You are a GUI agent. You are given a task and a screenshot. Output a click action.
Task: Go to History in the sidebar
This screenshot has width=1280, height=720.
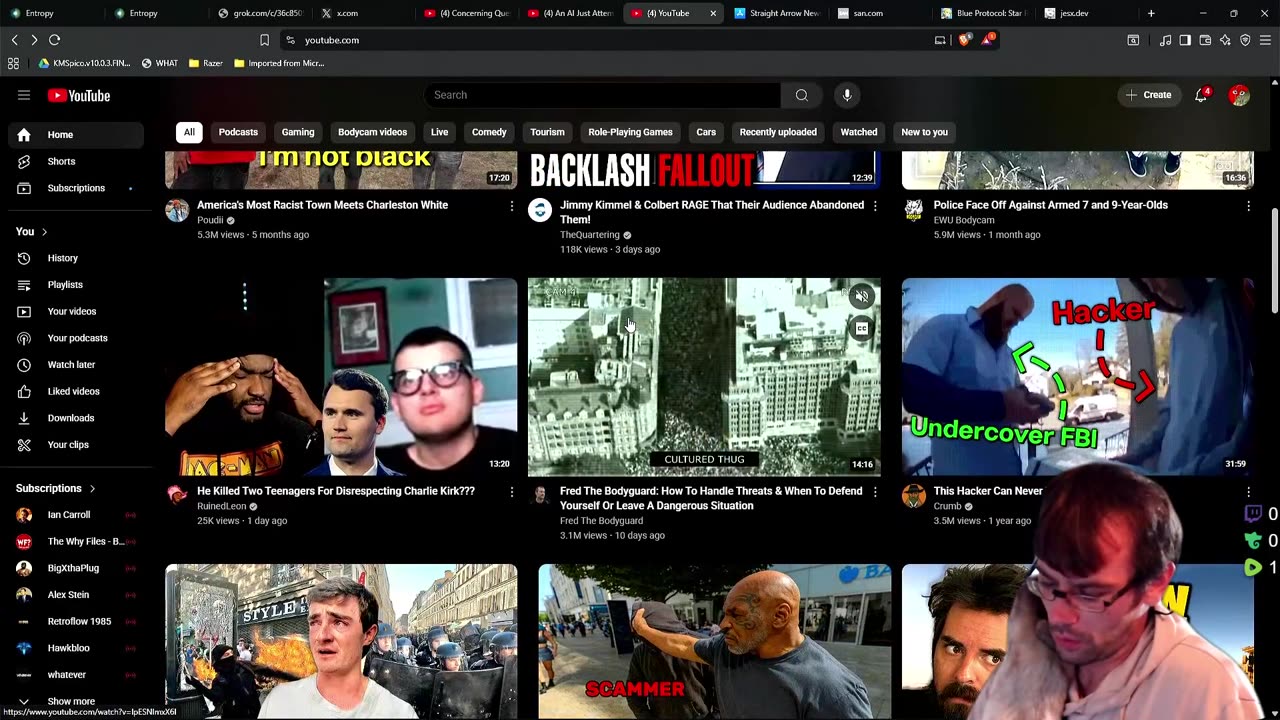click(x=78, y=258)
